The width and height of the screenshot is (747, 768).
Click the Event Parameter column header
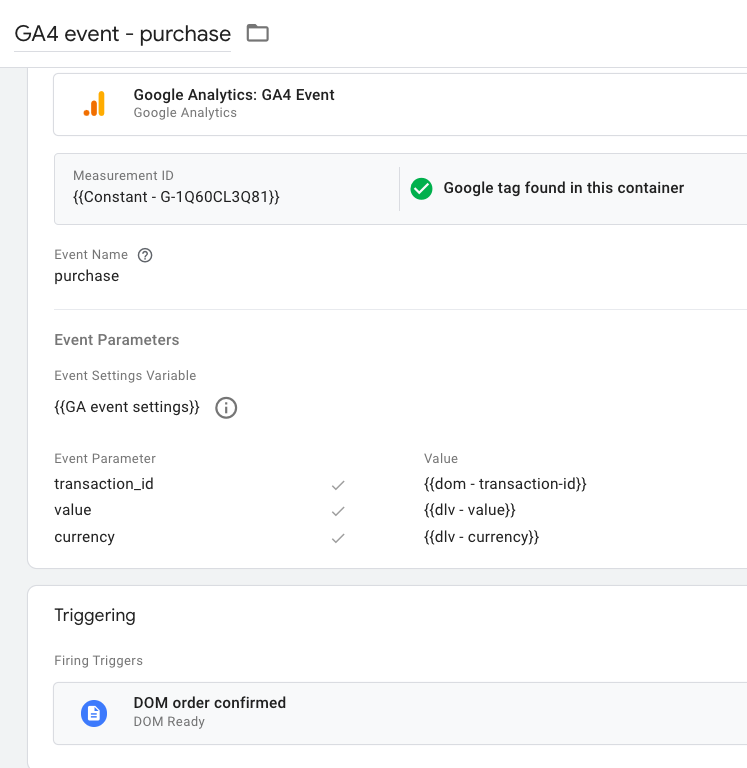click(x=105, y=458)
